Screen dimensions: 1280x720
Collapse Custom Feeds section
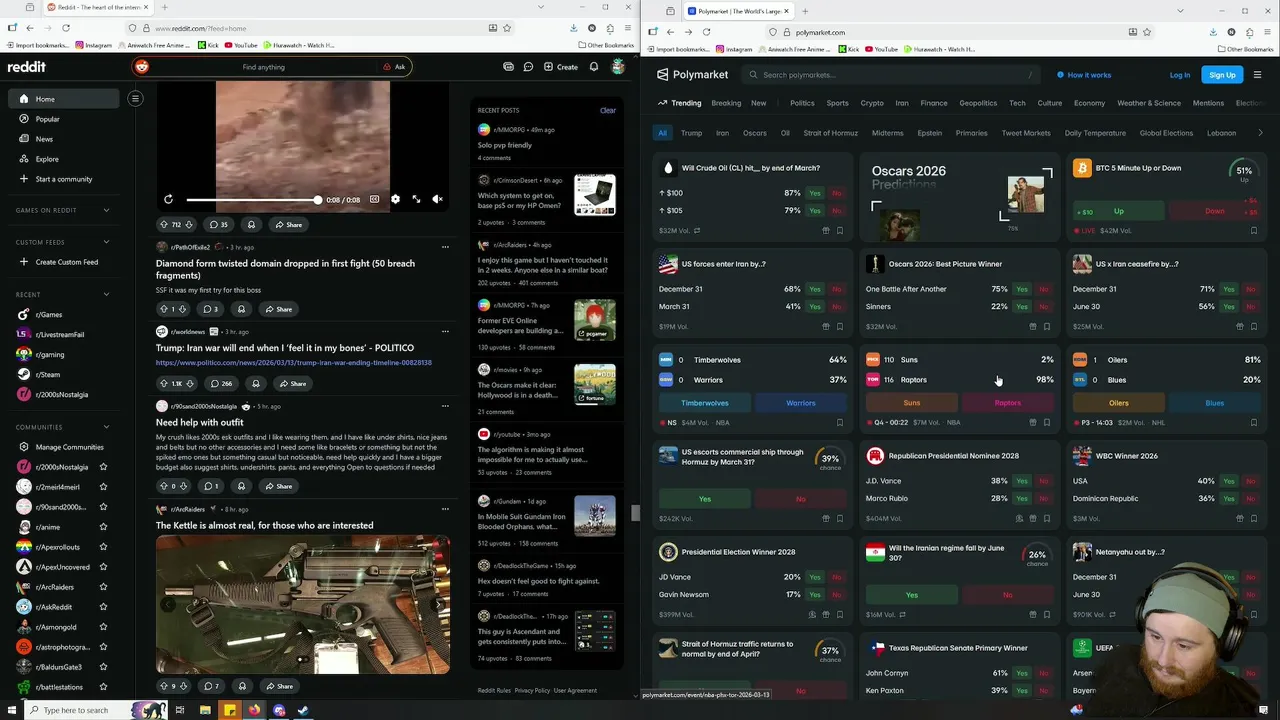coord(106,242)
